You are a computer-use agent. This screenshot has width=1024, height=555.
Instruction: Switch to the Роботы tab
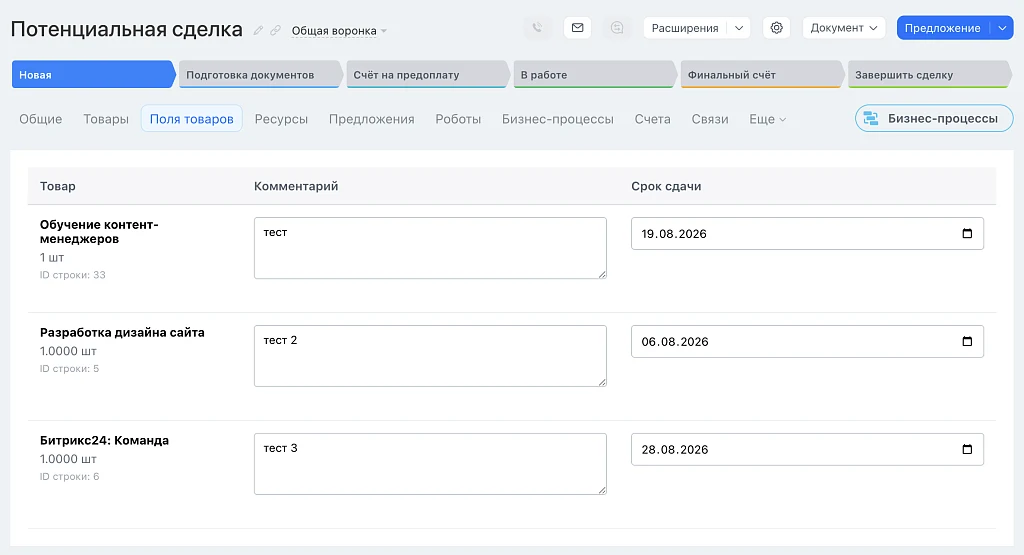(458, 119)
